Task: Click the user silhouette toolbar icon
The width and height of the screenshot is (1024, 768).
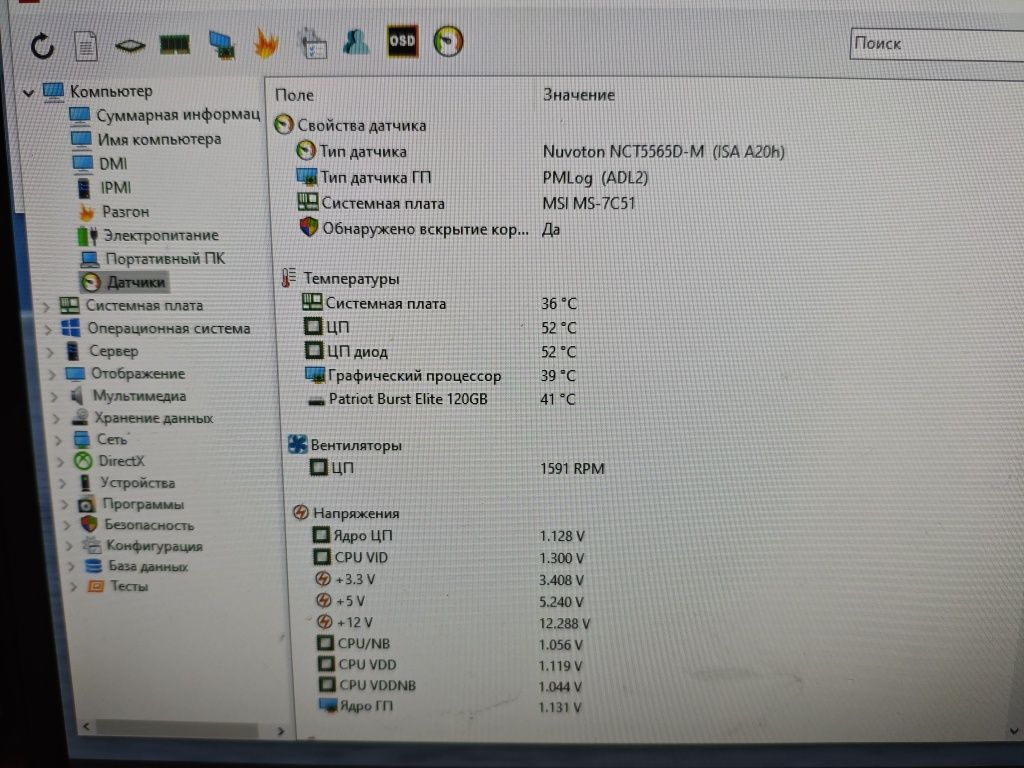Action: click(x=356, y=42)
